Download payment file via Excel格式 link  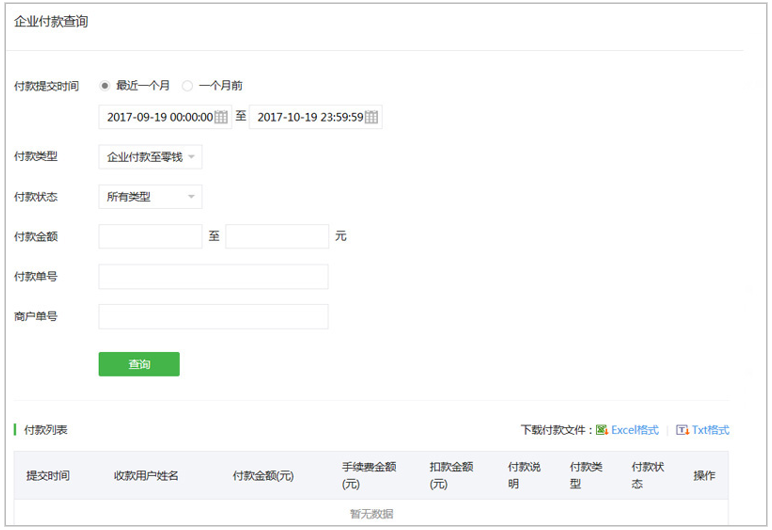(635, 430)
